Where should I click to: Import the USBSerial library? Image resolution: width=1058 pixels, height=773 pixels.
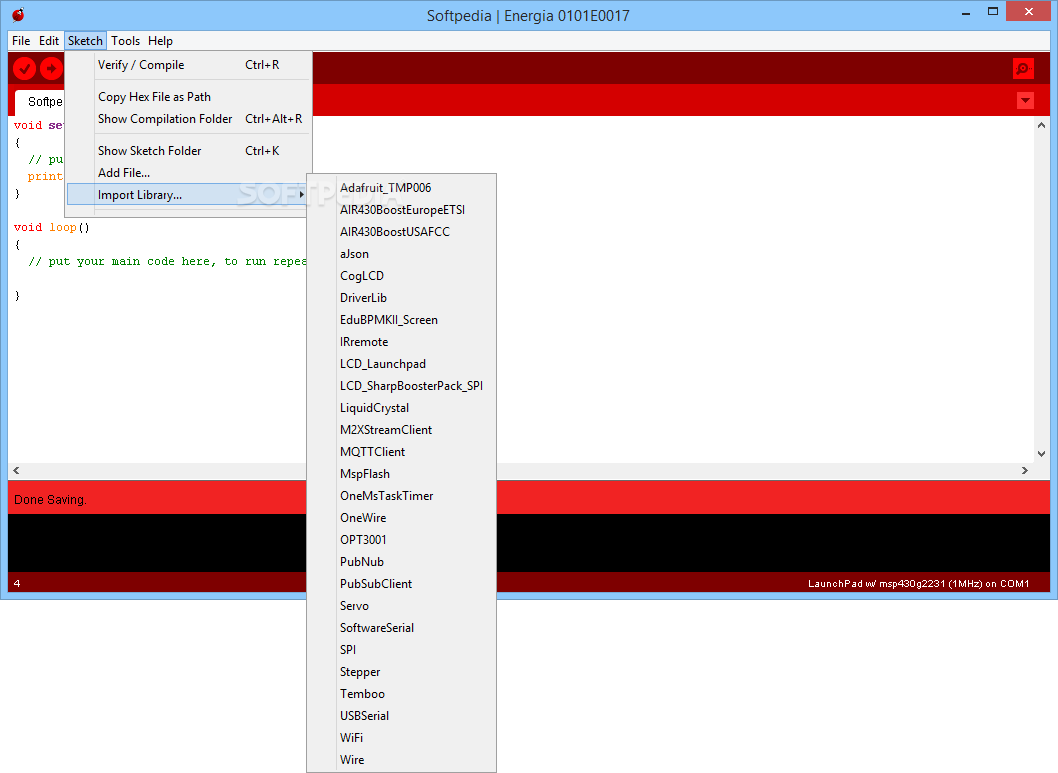tap(401, 716)
